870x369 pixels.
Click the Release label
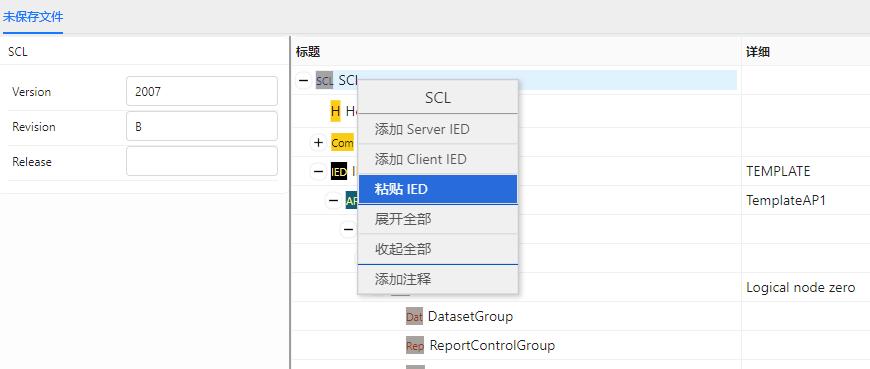[x=32, y=161]
